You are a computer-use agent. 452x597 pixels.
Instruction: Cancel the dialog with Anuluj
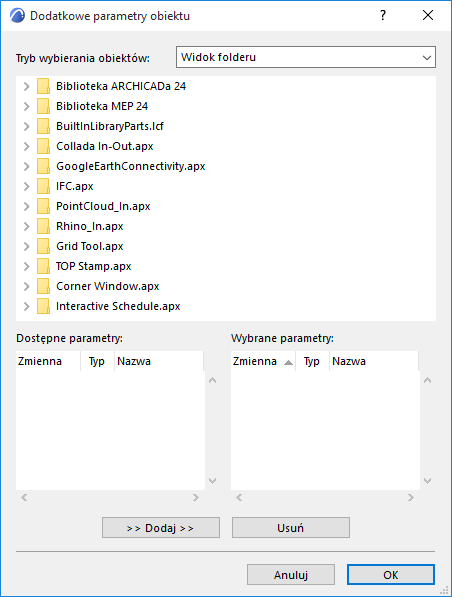291,575
